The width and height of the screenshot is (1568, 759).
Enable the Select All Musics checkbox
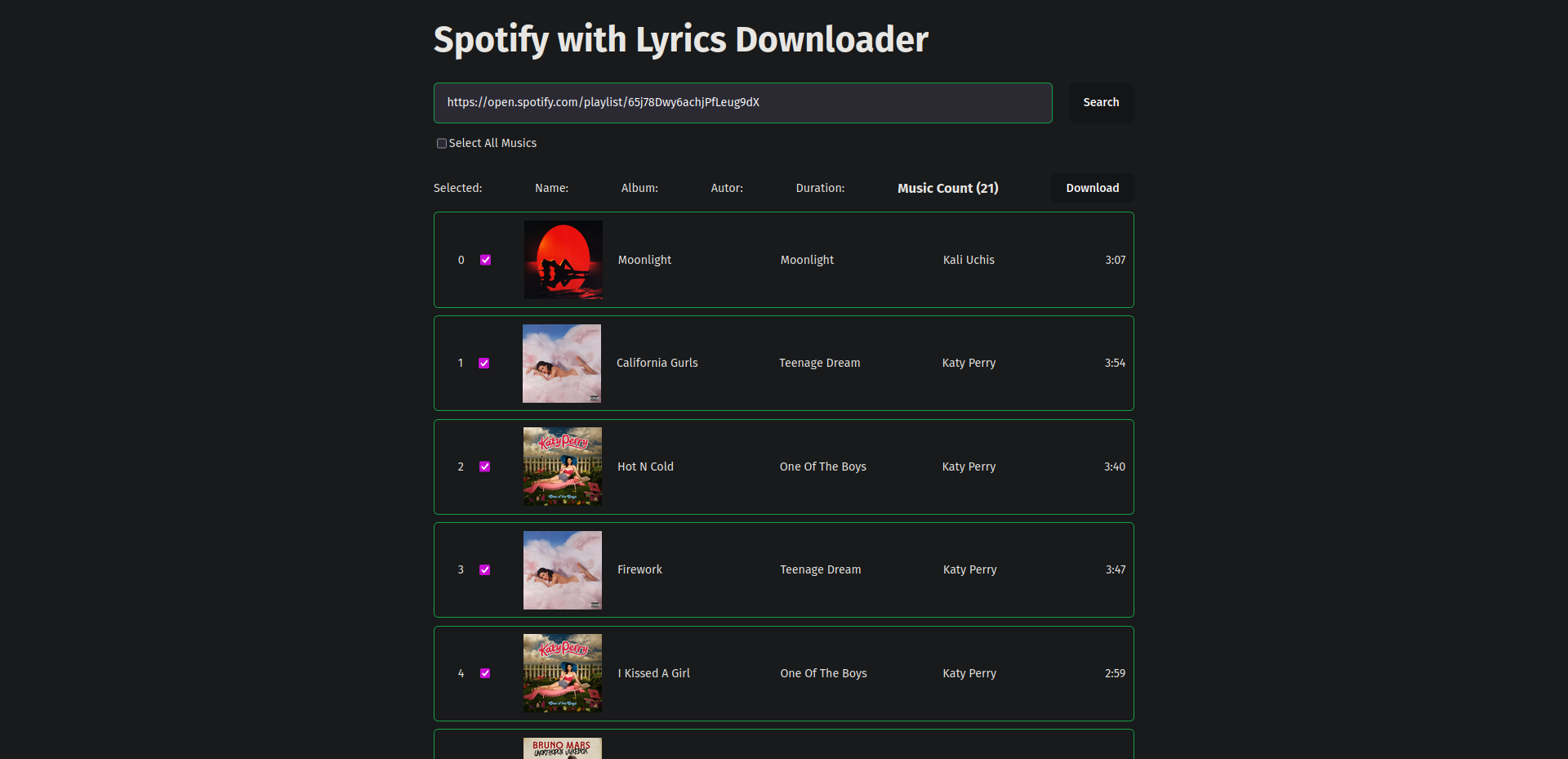(x=442, y=144)
